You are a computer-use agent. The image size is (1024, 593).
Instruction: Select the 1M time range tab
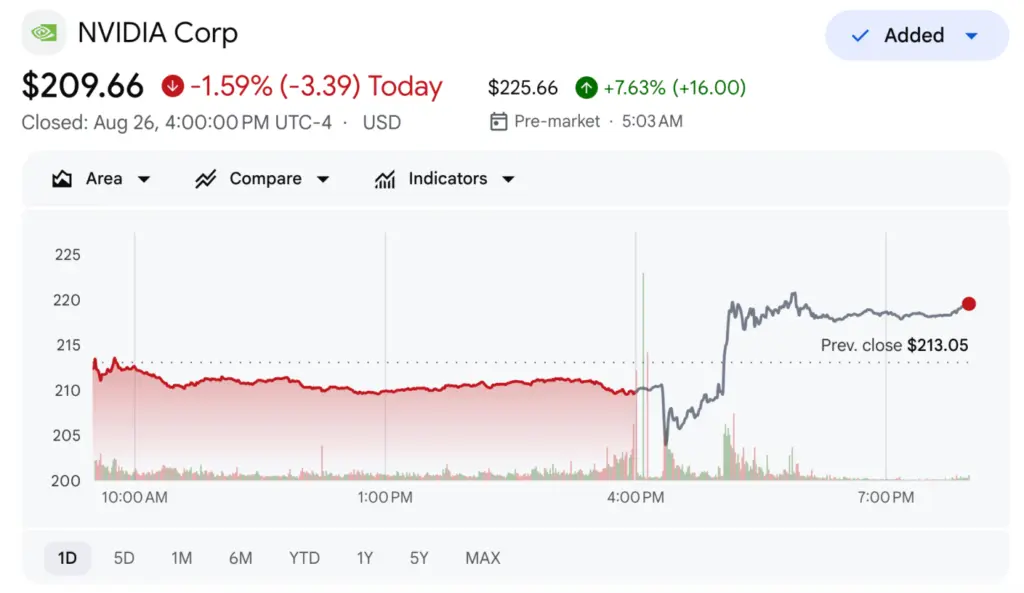coord(182,558)
